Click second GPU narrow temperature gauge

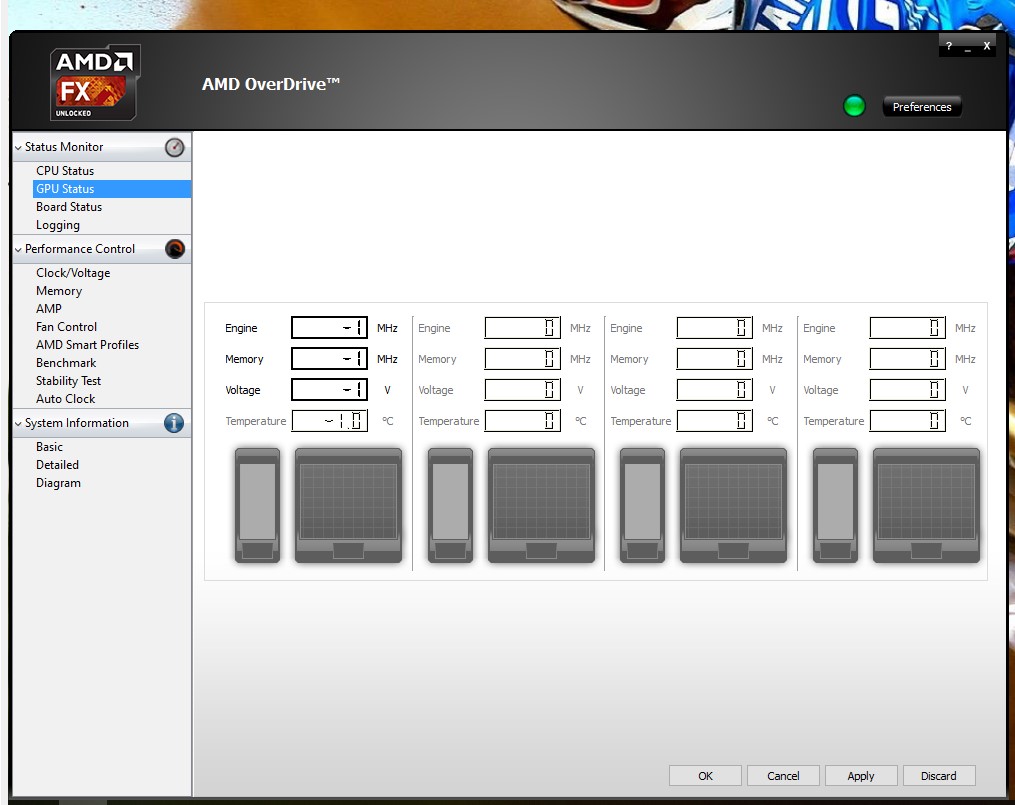click(x=451, y=505)
